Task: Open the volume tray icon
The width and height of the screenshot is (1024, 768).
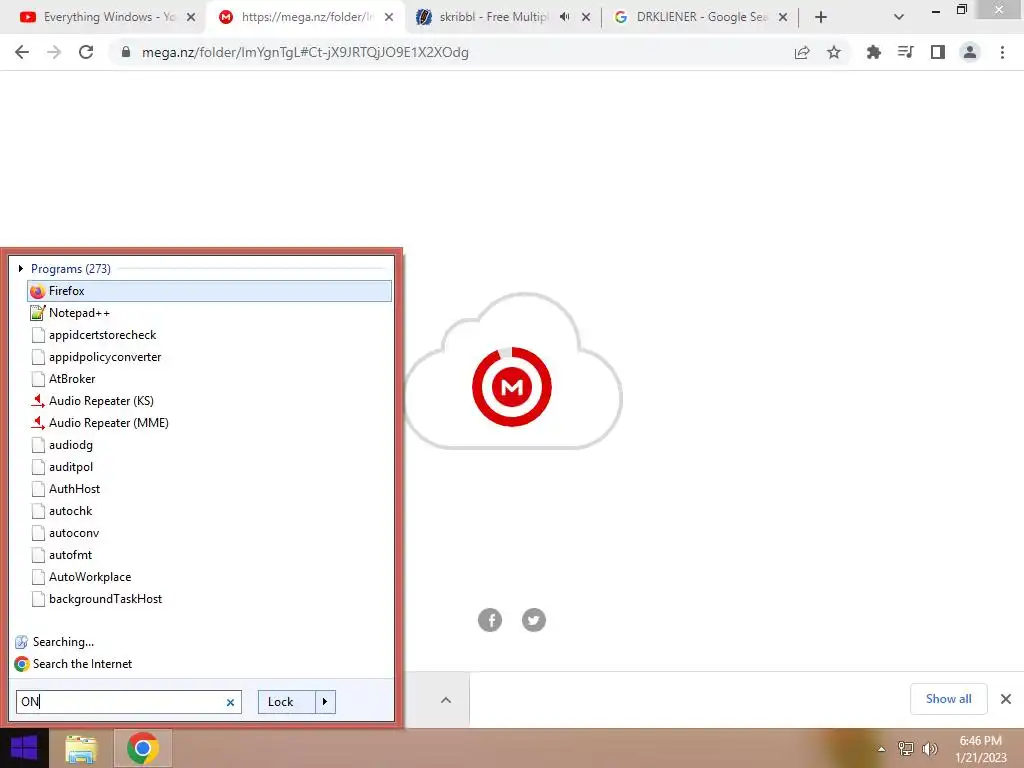Action: pyautogui.click(x=930, y=748)
